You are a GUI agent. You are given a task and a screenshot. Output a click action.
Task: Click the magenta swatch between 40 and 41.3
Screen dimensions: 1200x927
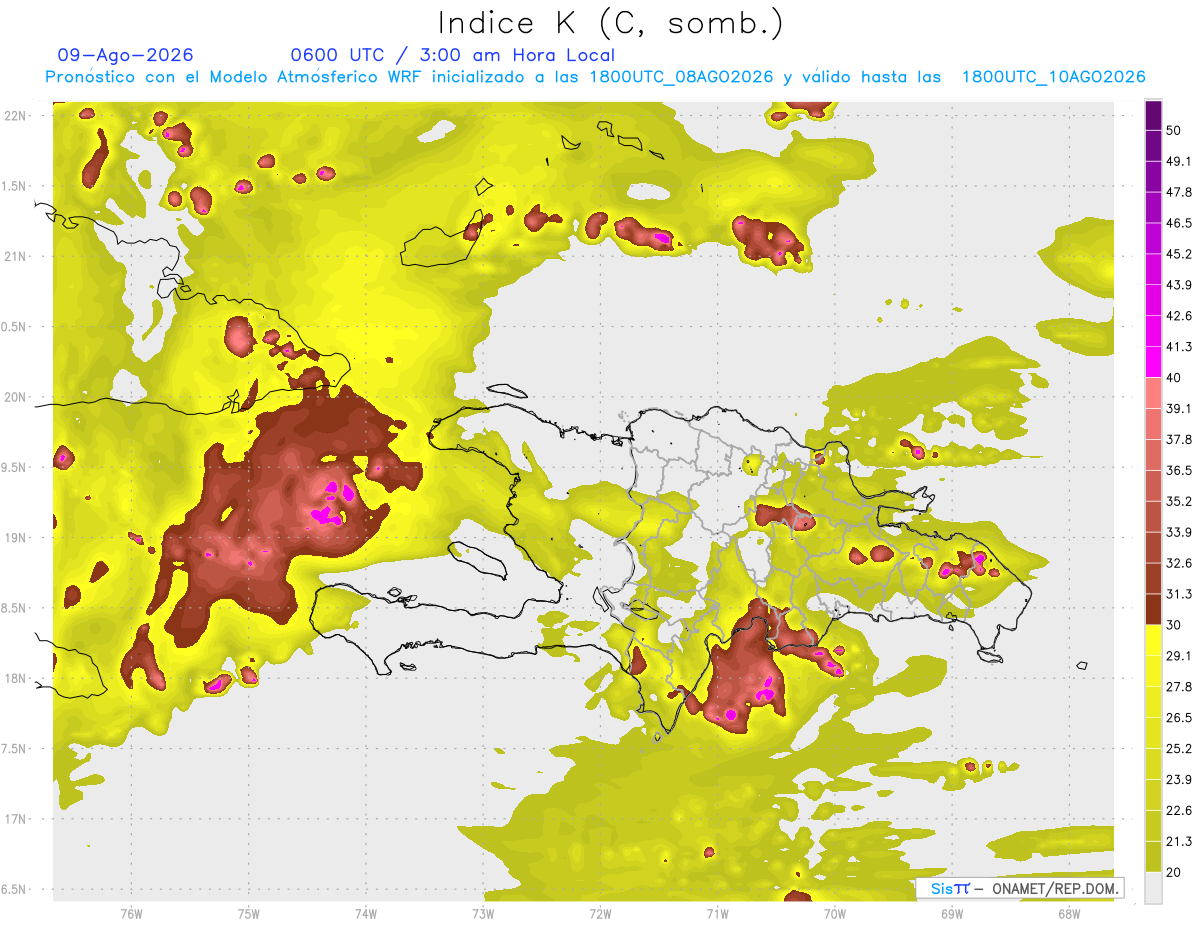(x=1153, y=362)
